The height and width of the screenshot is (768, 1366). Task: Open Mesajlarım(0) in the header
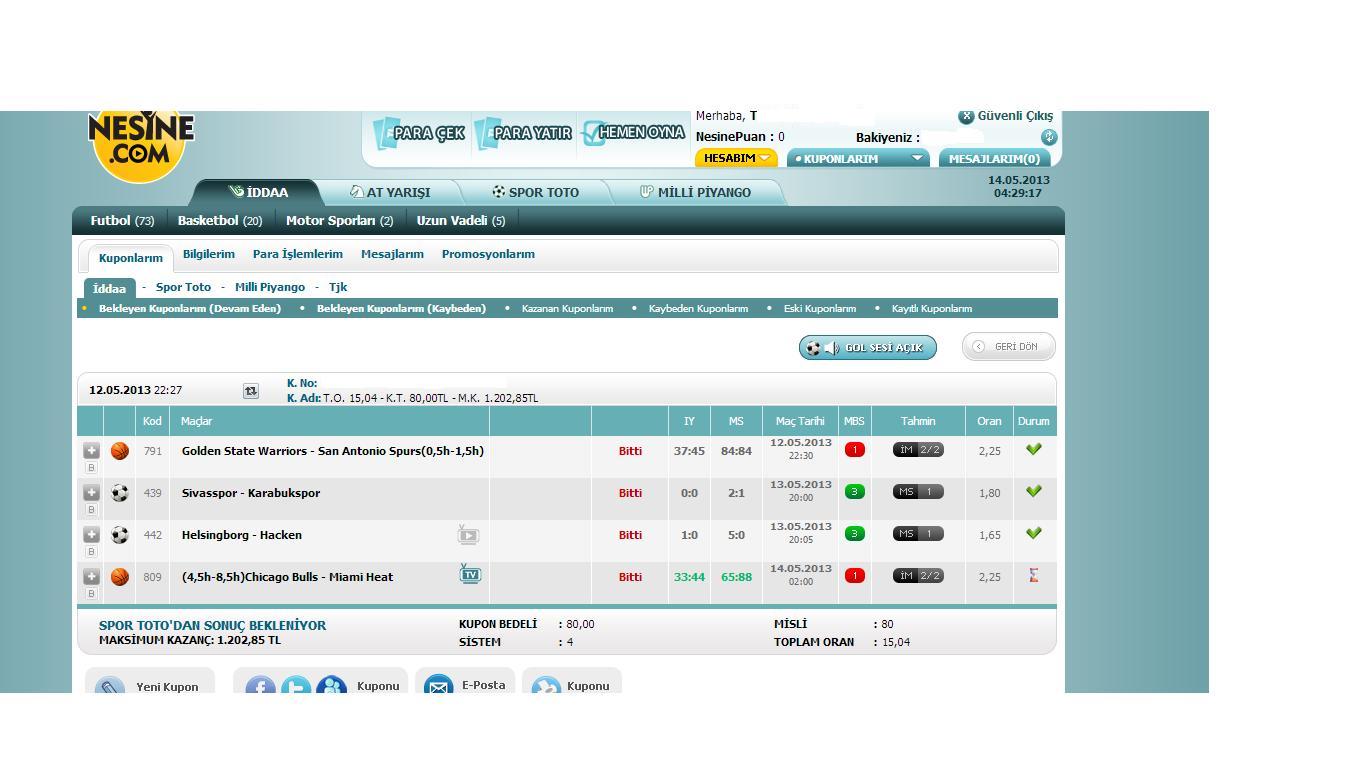pyautogui.click(x=994, y=158)
